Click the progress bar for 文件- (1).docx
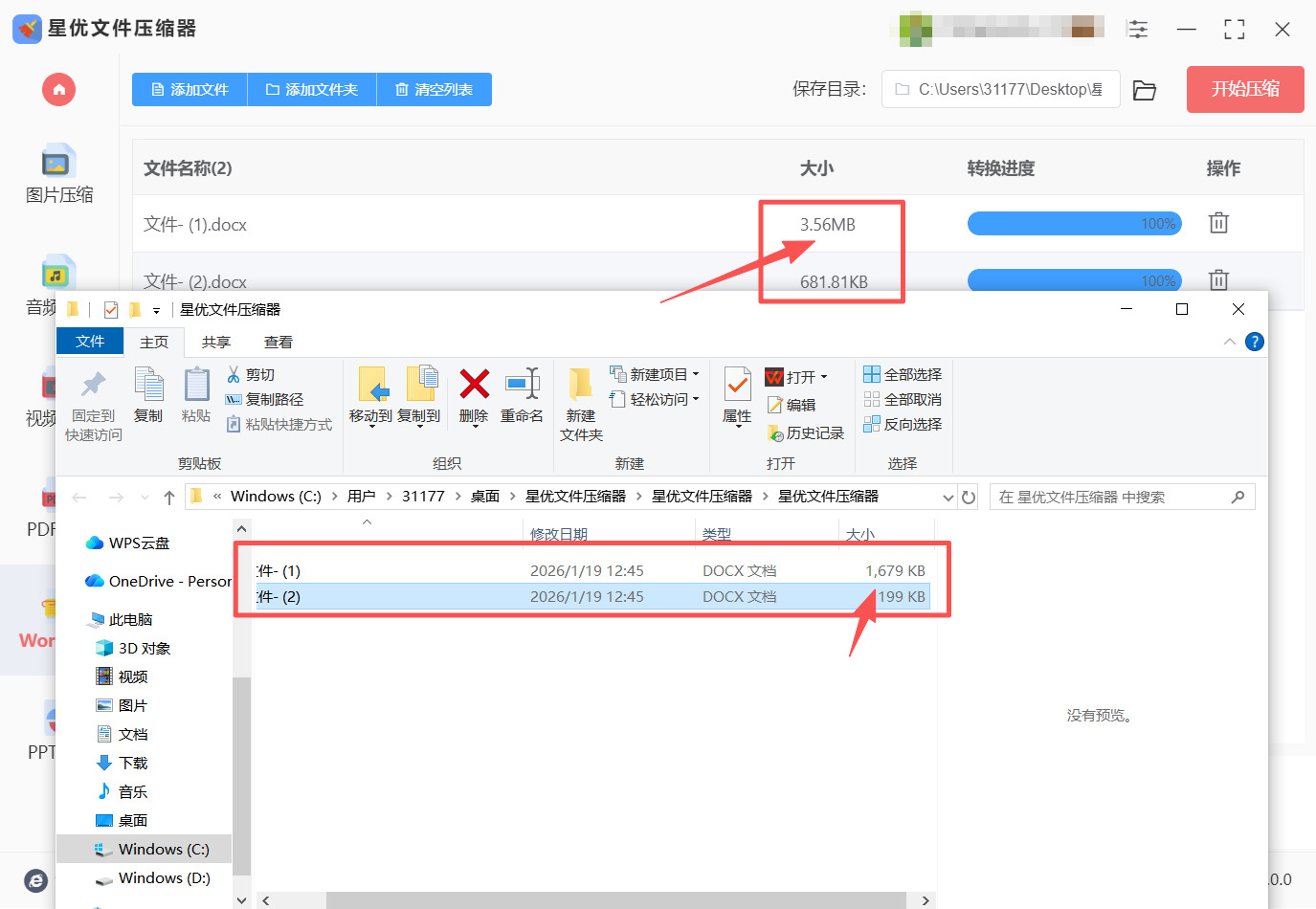 coord(1075,224)
